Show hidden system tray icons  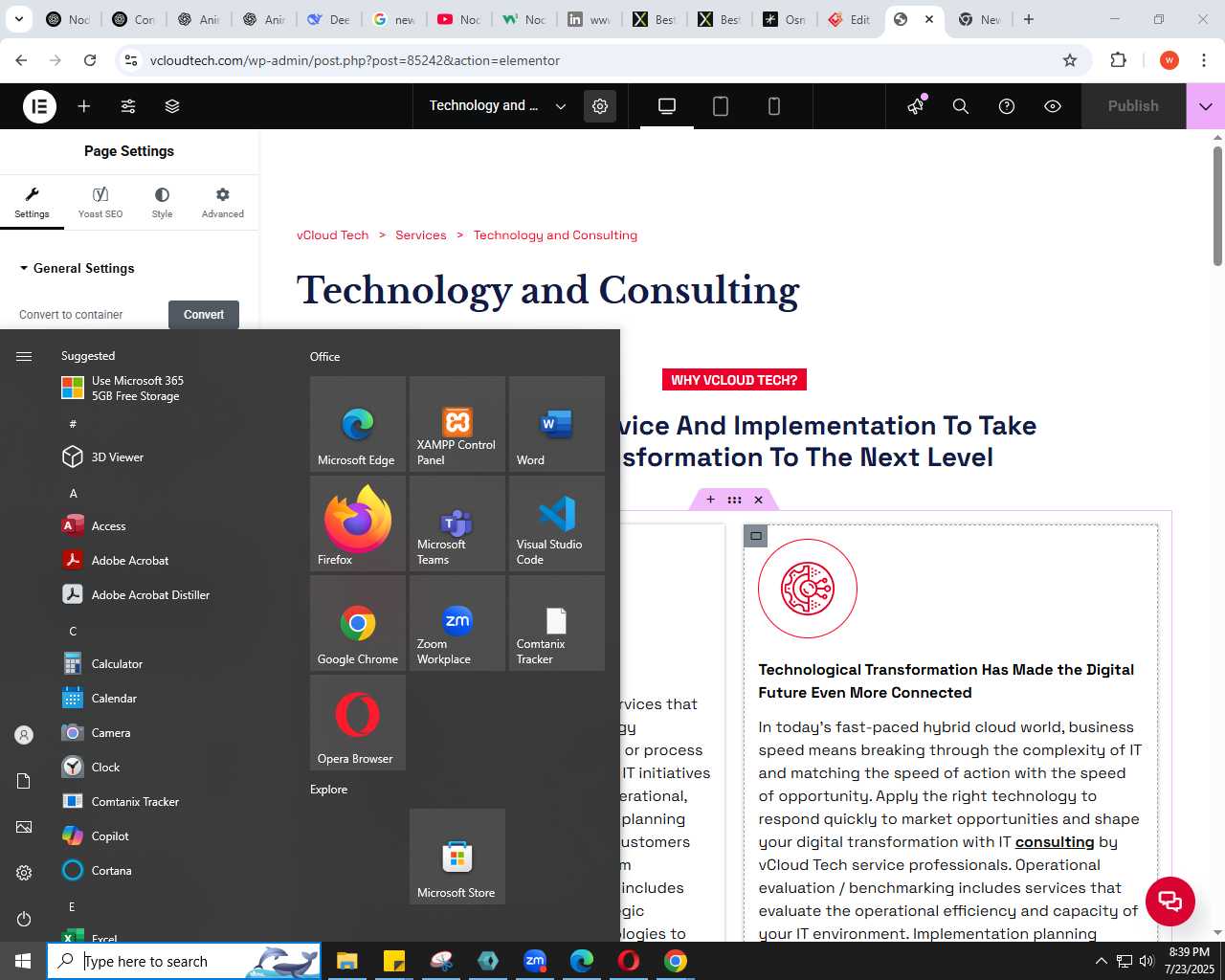pyautogui.click(x=1101, y=961)
